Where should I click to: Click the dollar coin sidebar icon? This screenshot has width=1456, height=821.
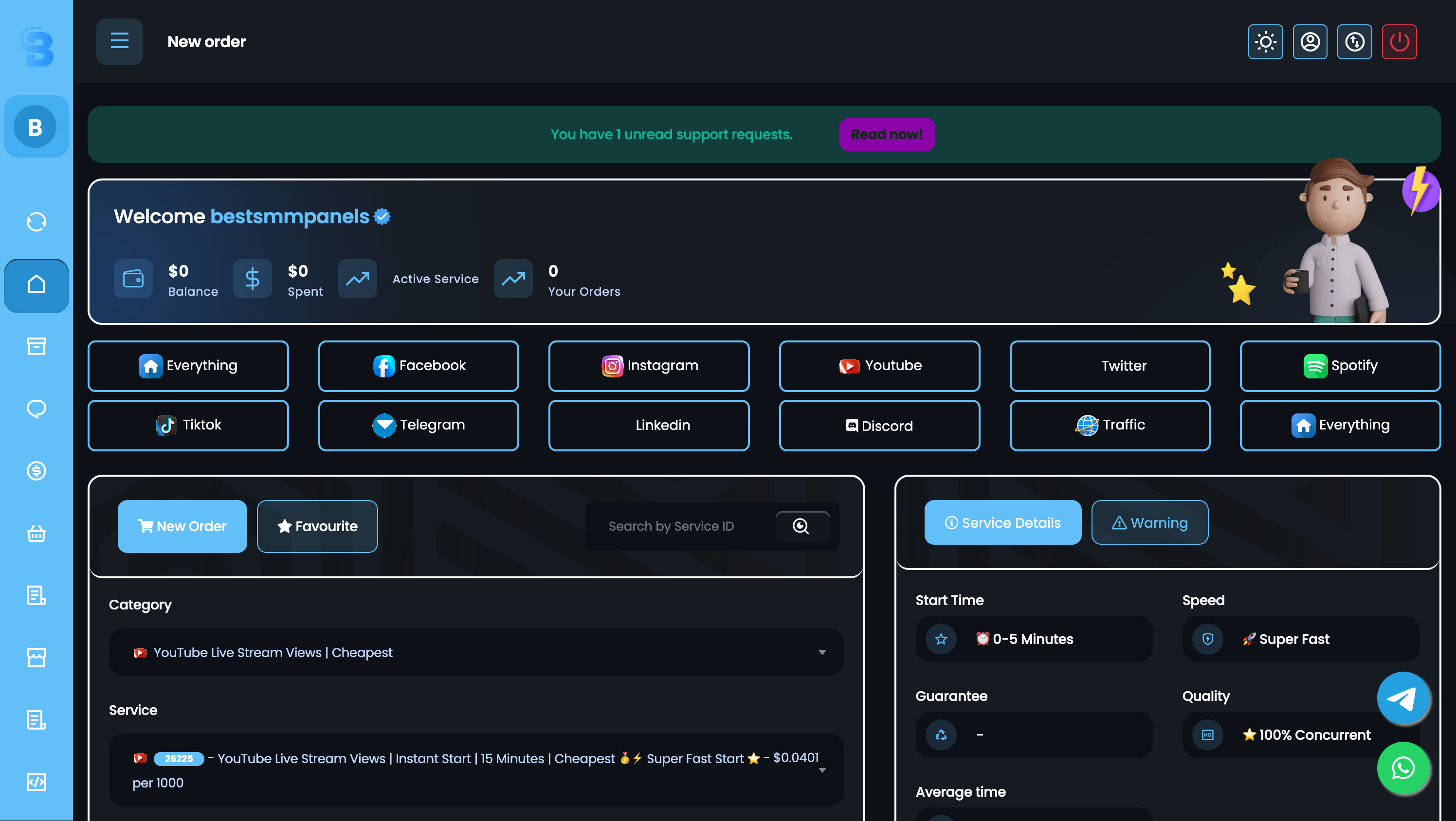36,471
